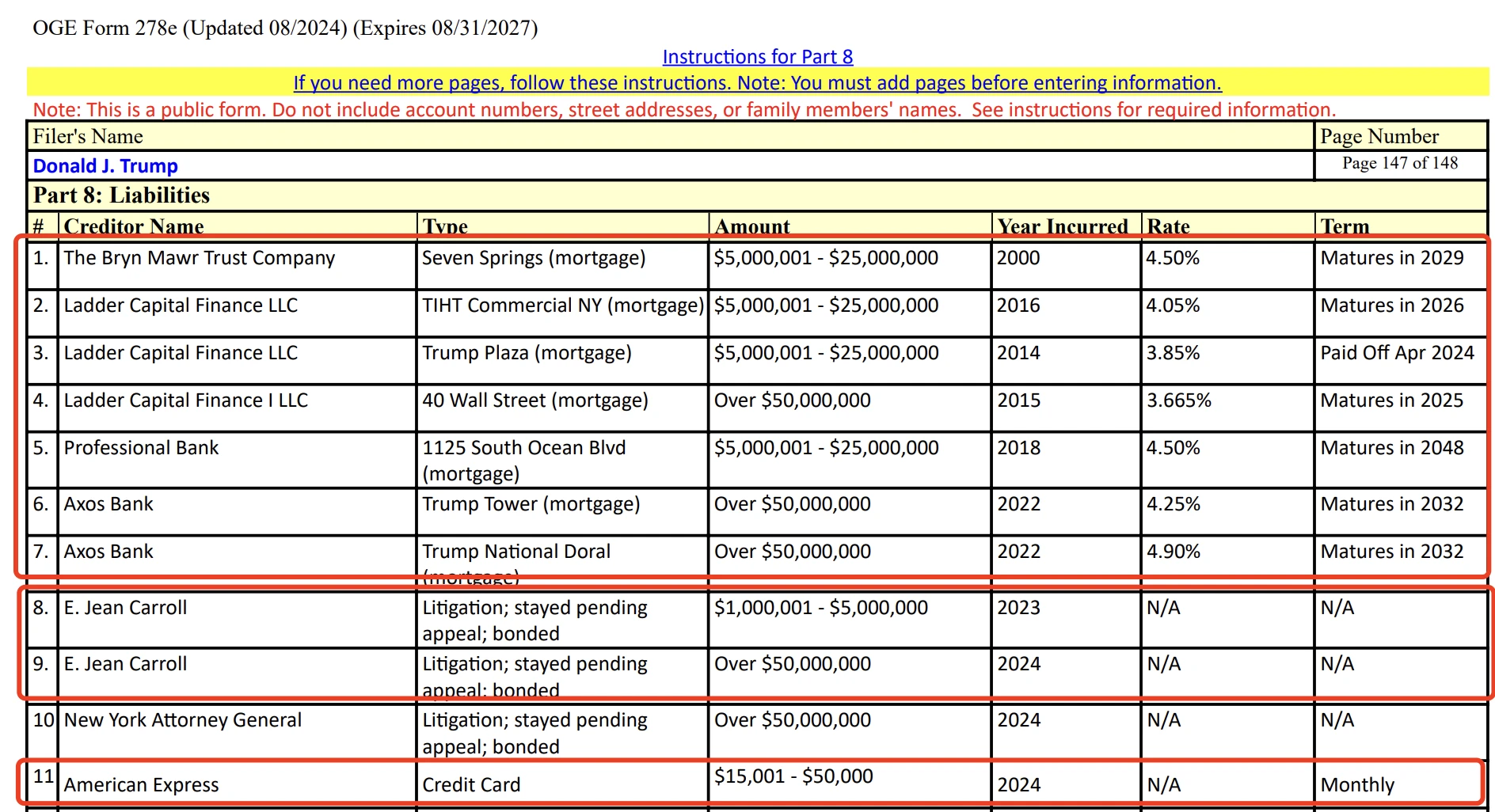
Task: Select the Over $50,000,000 amount for Trump National Doral
Action: 792,552
